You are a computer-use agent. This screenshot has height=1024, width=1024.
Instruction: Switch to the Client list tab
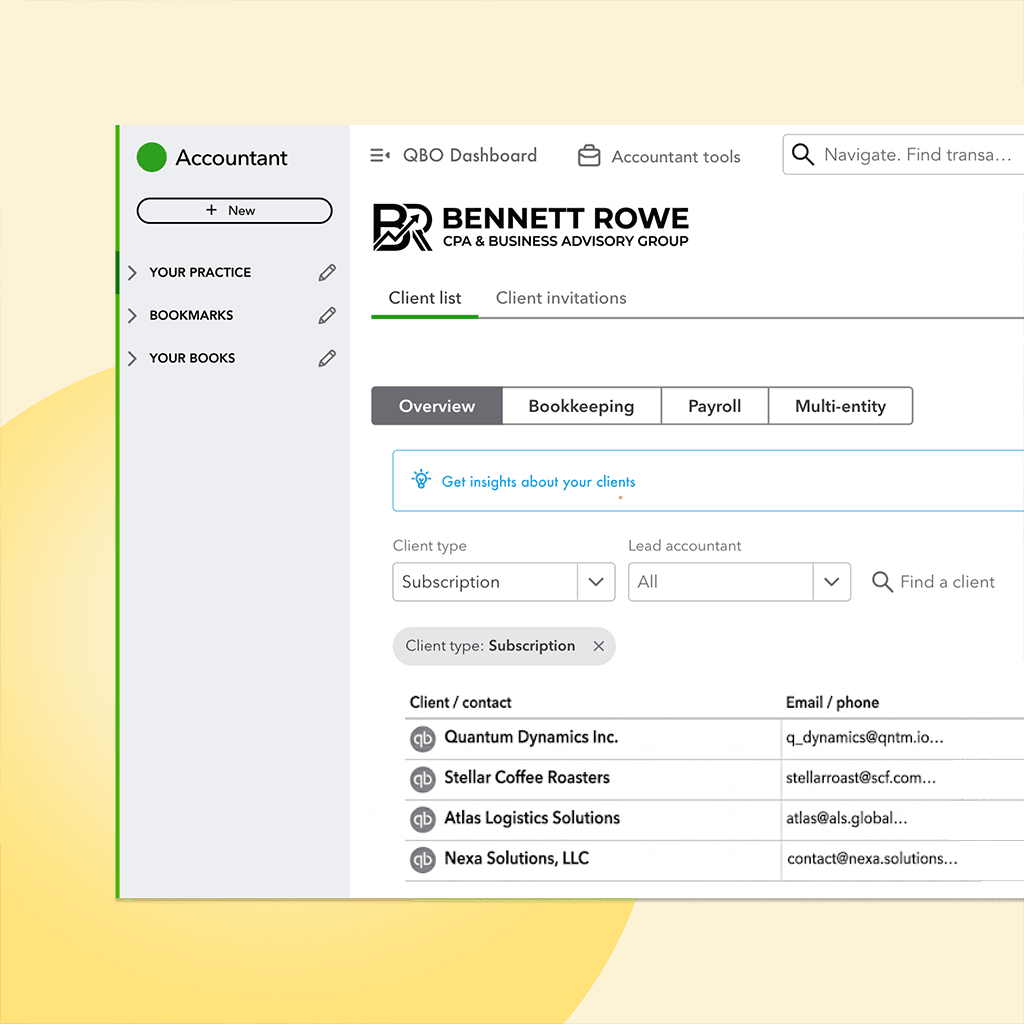424,298
